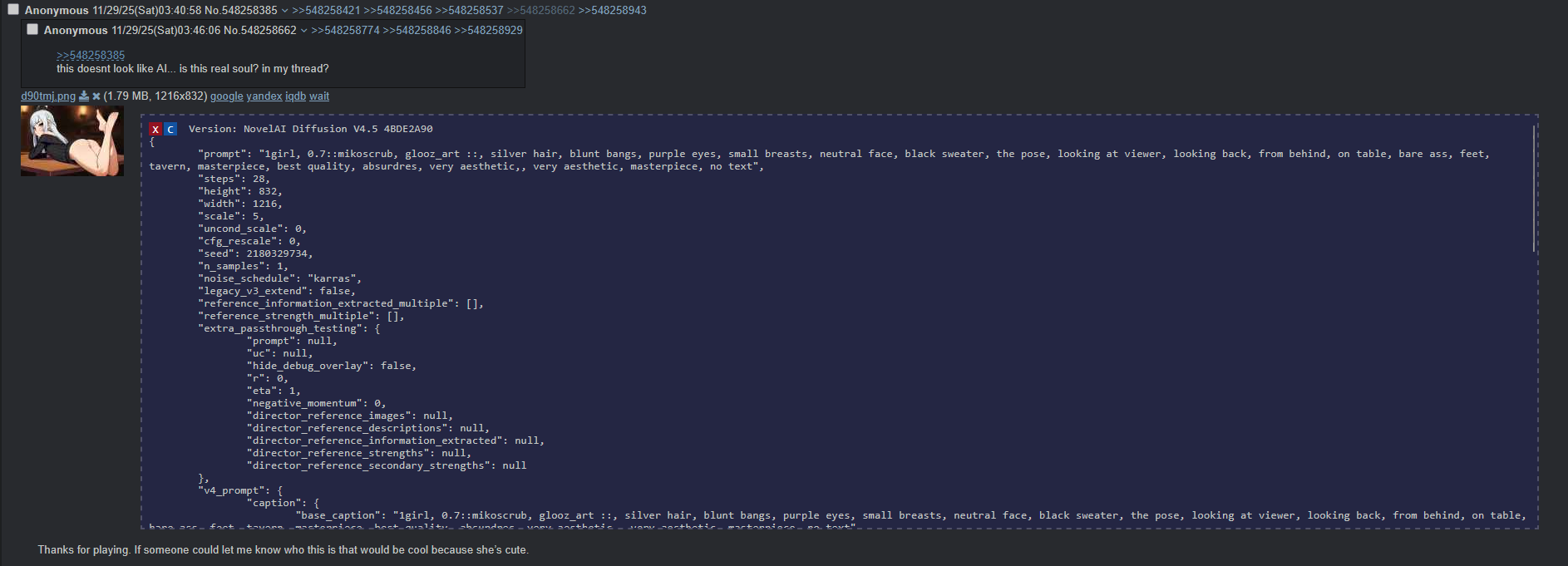Click post number No.548258662
The image size is (1568, 566).
coord(260,30)
